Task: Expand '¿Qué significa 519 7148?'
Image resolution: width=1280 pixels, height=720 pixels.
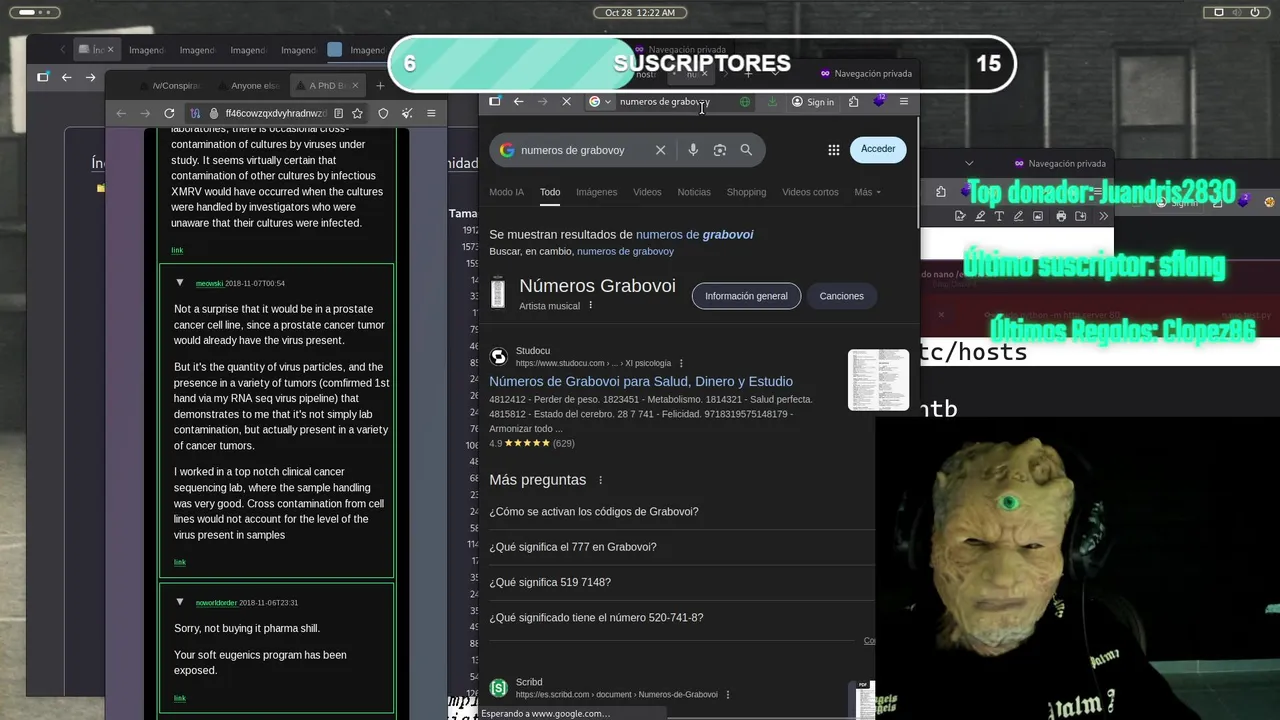Action: click(x=681, y=582)
